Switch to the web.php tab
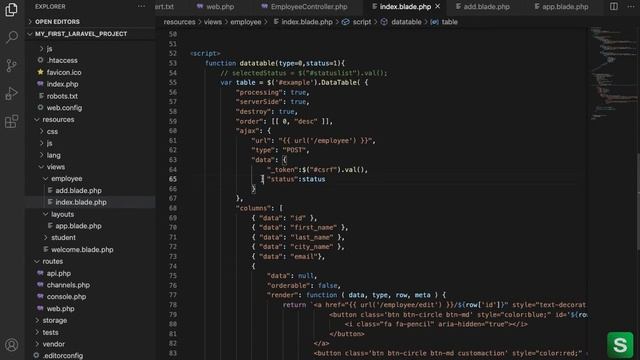 (x=216, y=7)
